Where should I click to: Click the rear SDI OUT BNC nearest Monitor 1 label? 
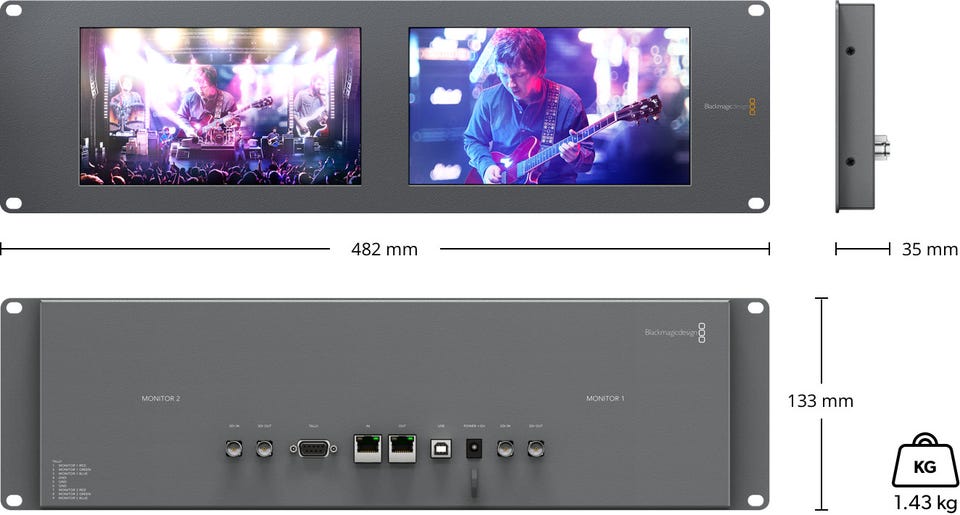click(536, 449)
